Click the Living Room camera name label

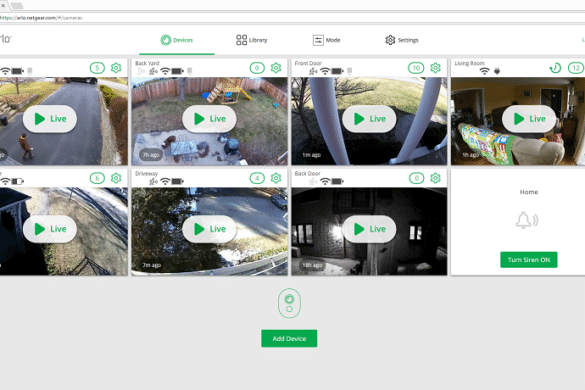469,63
